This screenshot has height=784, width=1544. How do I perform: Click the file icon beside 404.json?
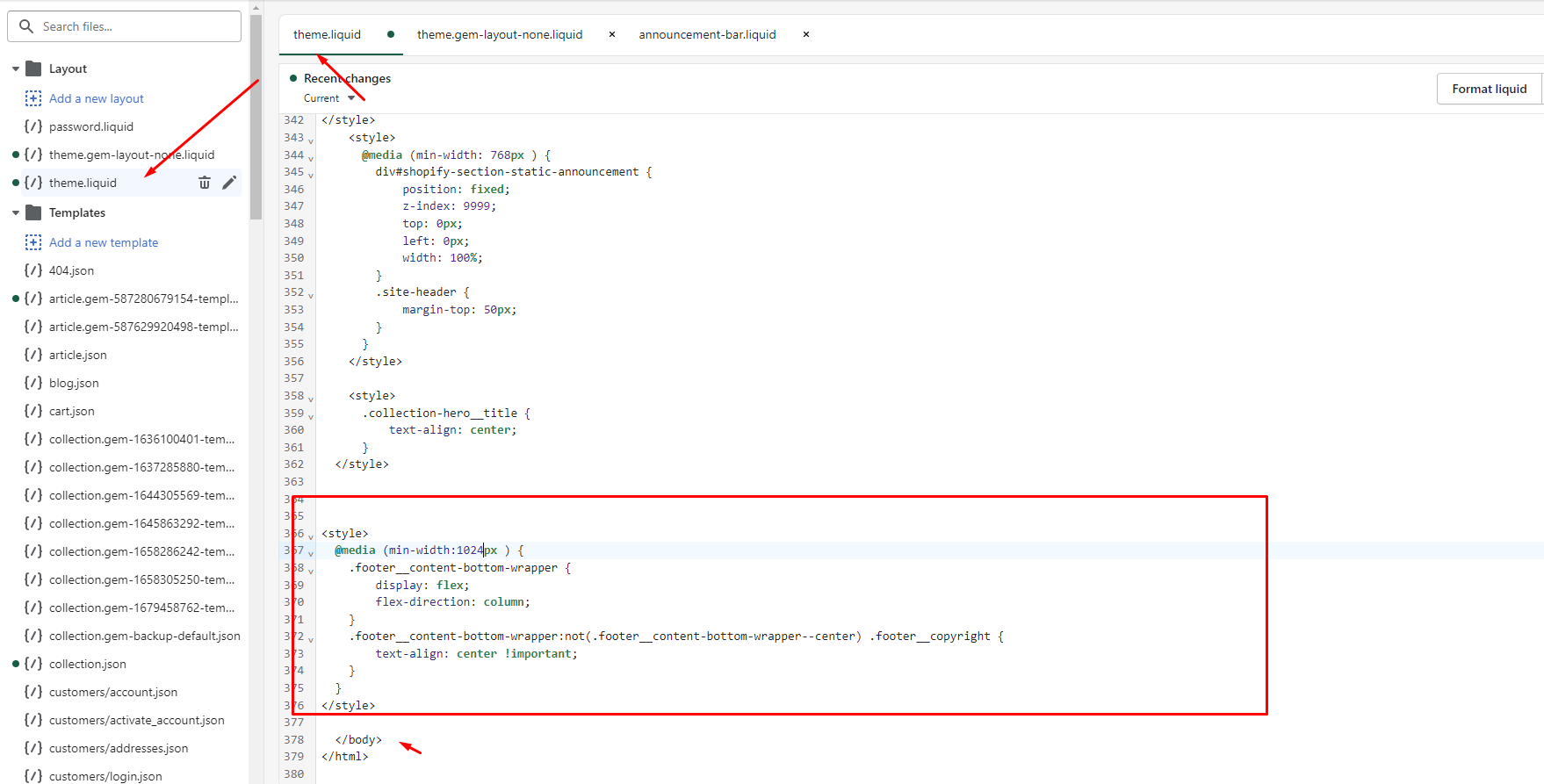coord(33,270)
